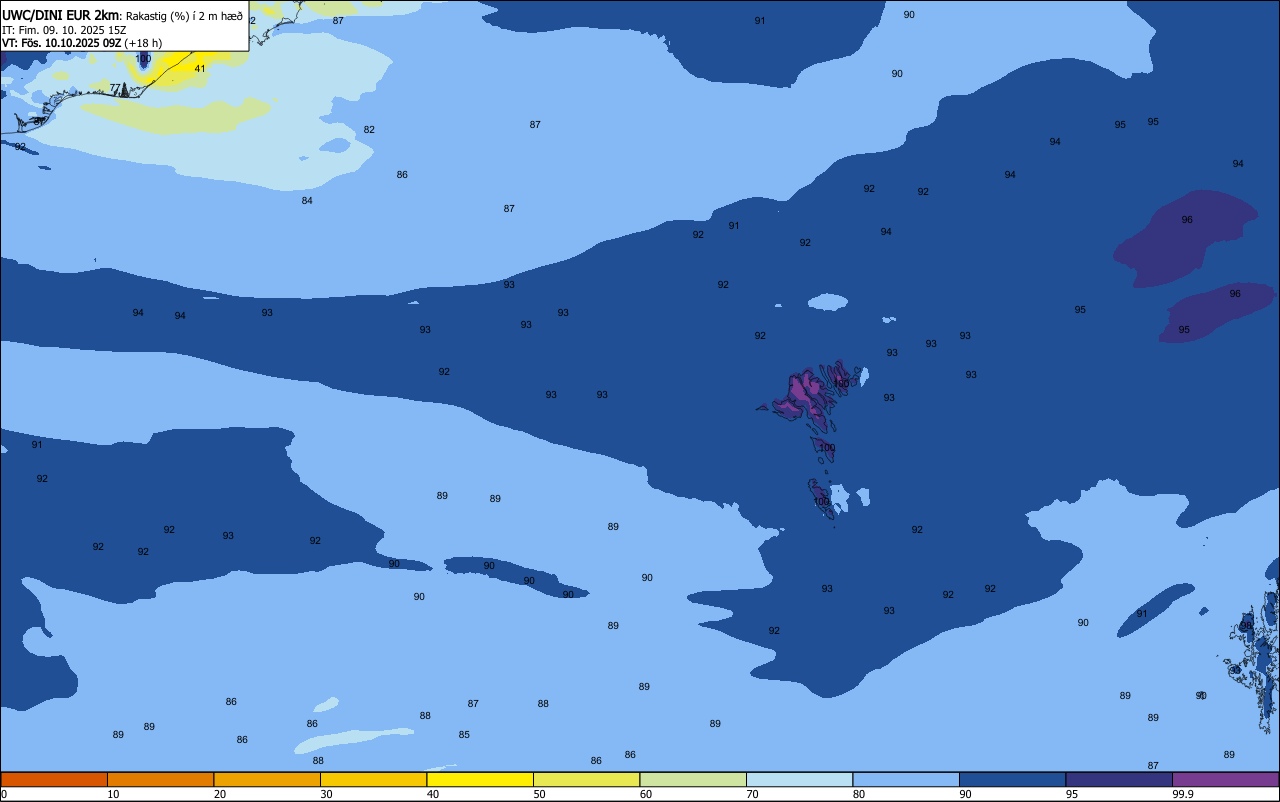Click the 0–10 dark orange legend swatch
Viewport: 1280px width, 802px height.
(54, 779)
